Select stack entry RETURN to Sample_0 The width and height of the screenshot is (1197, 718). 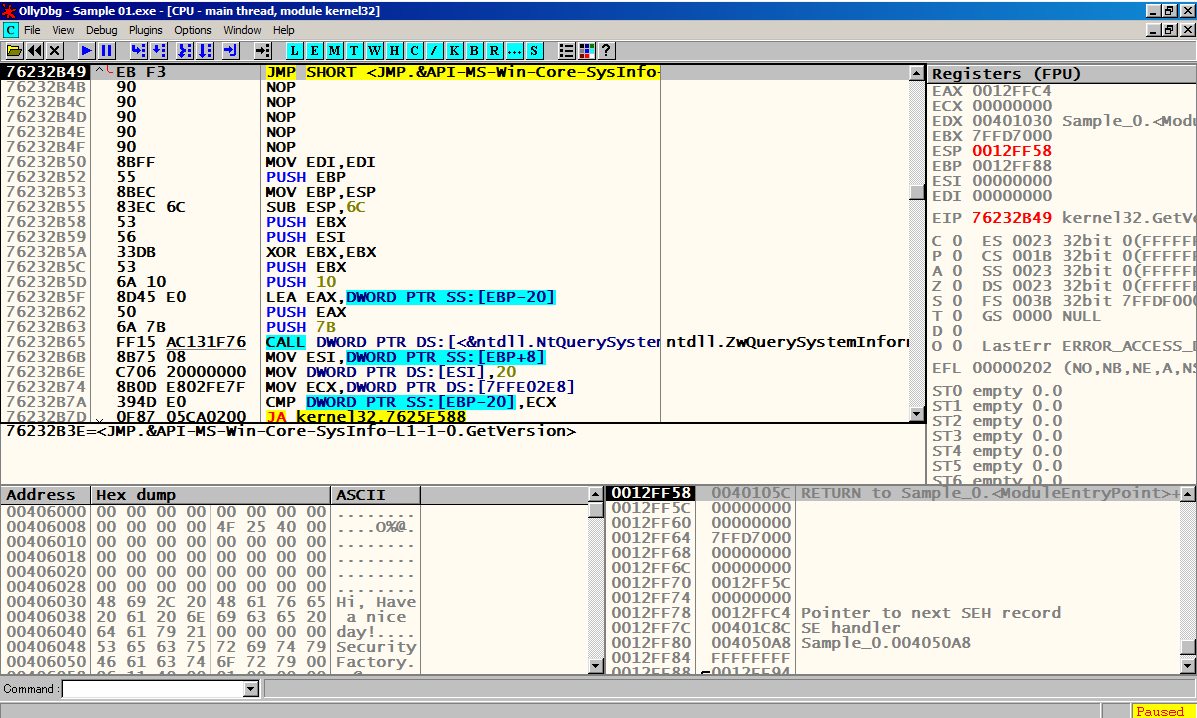[893, 493]
